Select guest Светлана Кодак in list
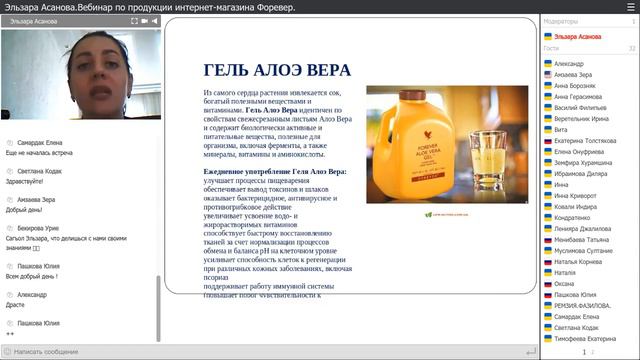 coord(576,328)
